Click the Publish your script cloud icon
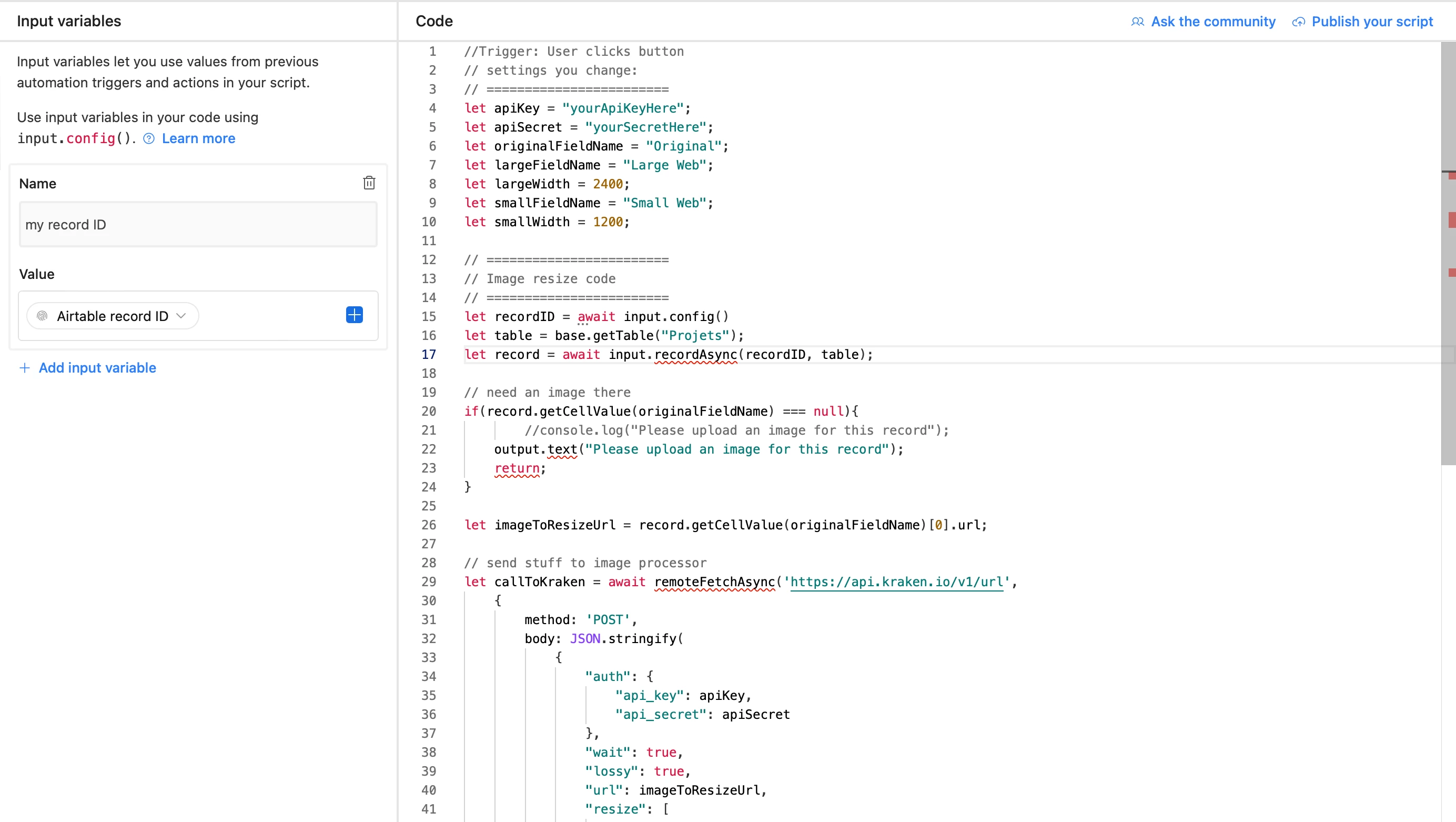This screenshot has width=1456, height=822. click(1298, 22)
